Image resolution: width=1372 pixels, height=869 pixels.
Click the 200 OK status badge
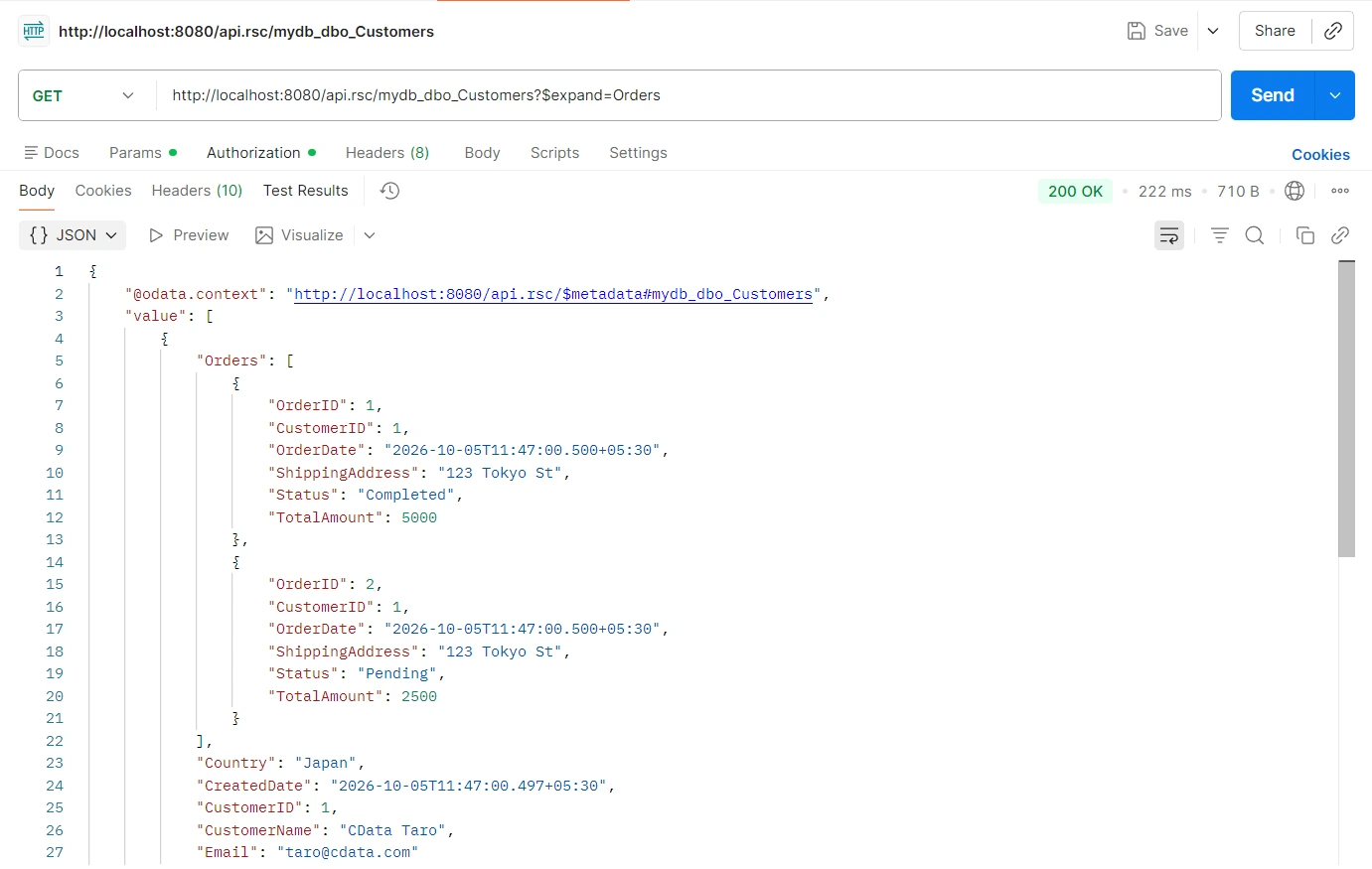[1075, 191]
